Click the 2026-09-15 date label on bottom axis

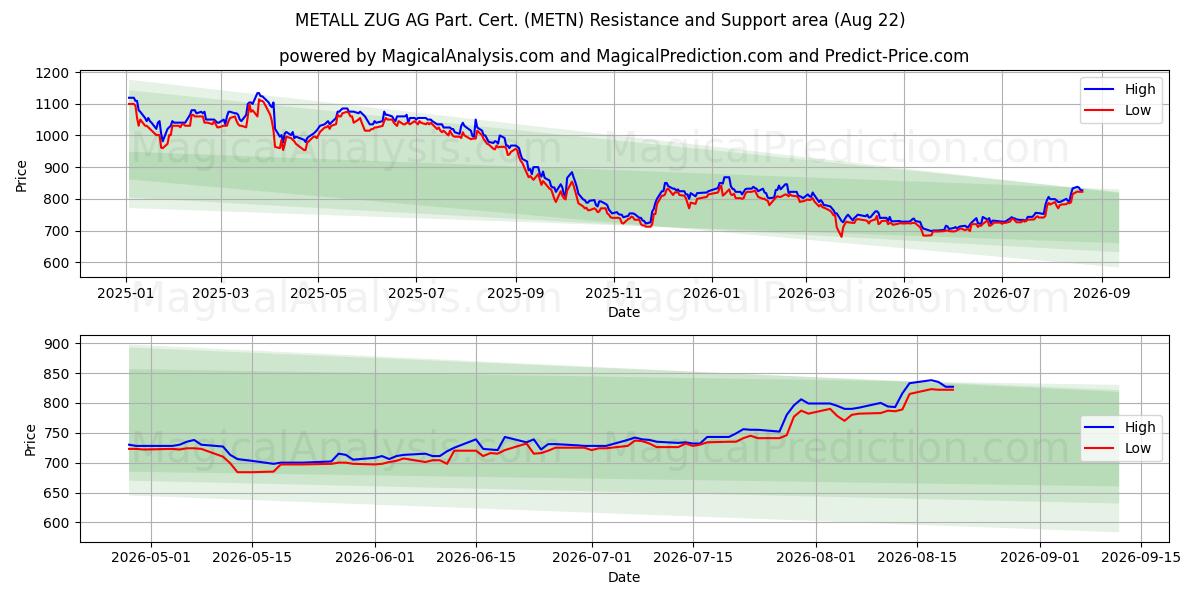1139,560
